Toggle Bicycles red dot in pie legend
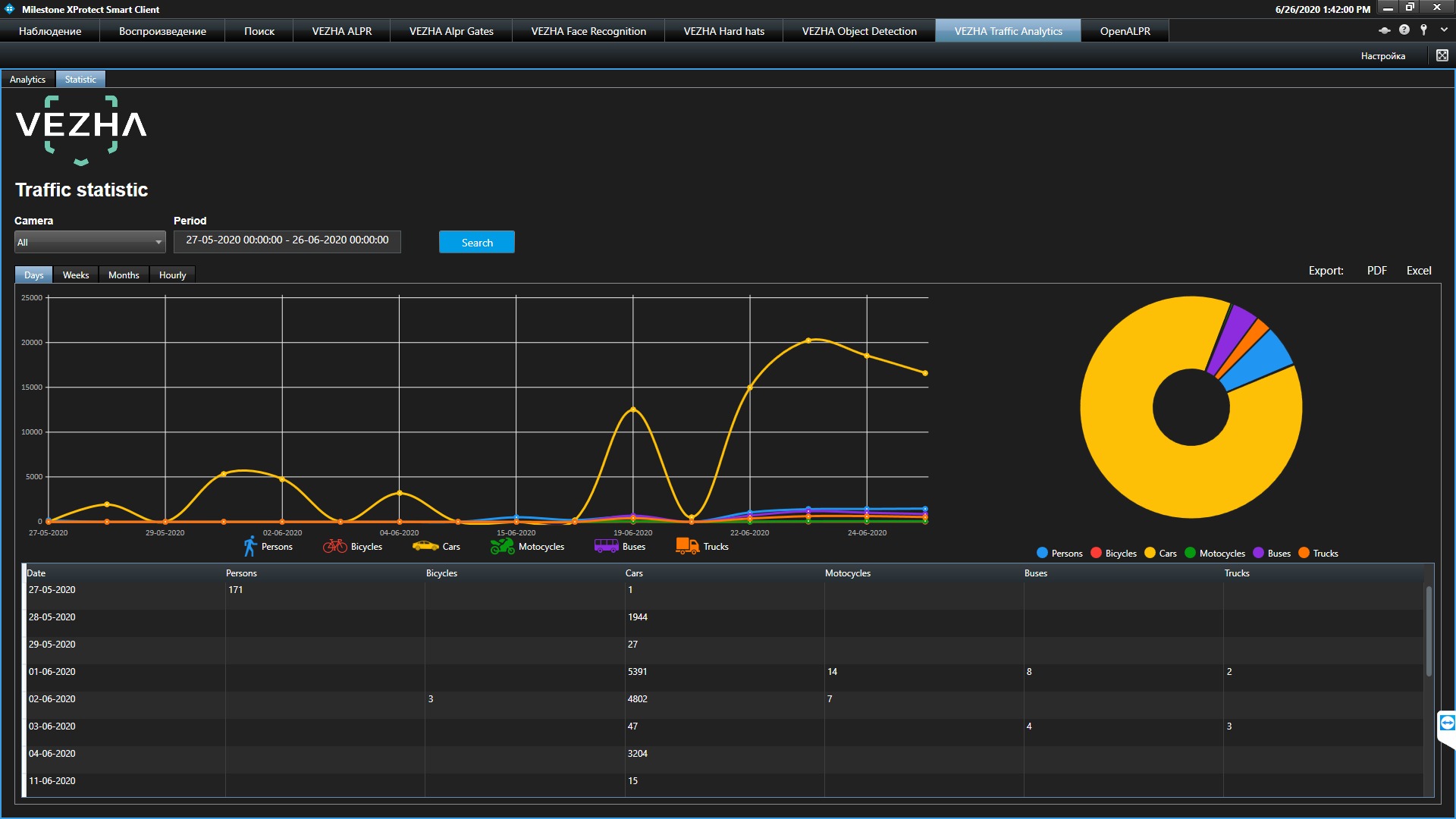The width and height of the screenshot is (1456, 819). [x=1096, y=553]
